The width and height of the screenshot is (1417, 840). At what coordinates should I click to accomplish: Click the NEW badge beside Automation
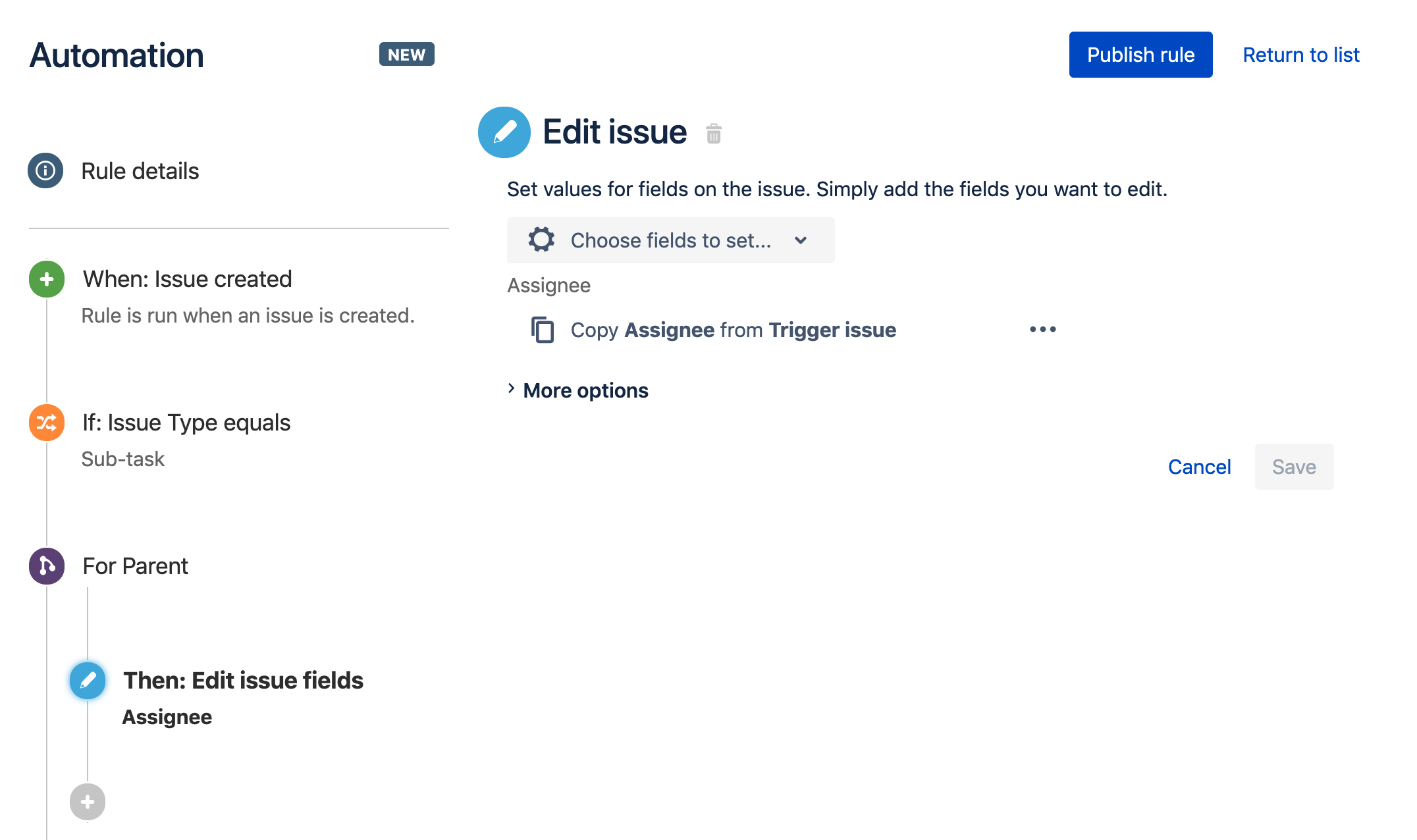coord(407,55)
